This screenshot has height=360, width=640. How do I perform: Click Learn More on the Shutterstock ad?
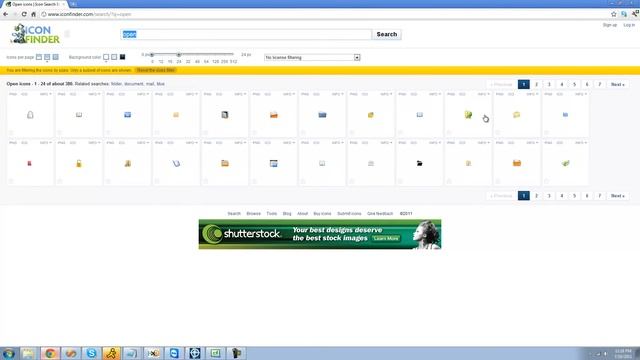pyautogui.click(x=386, y=238)
